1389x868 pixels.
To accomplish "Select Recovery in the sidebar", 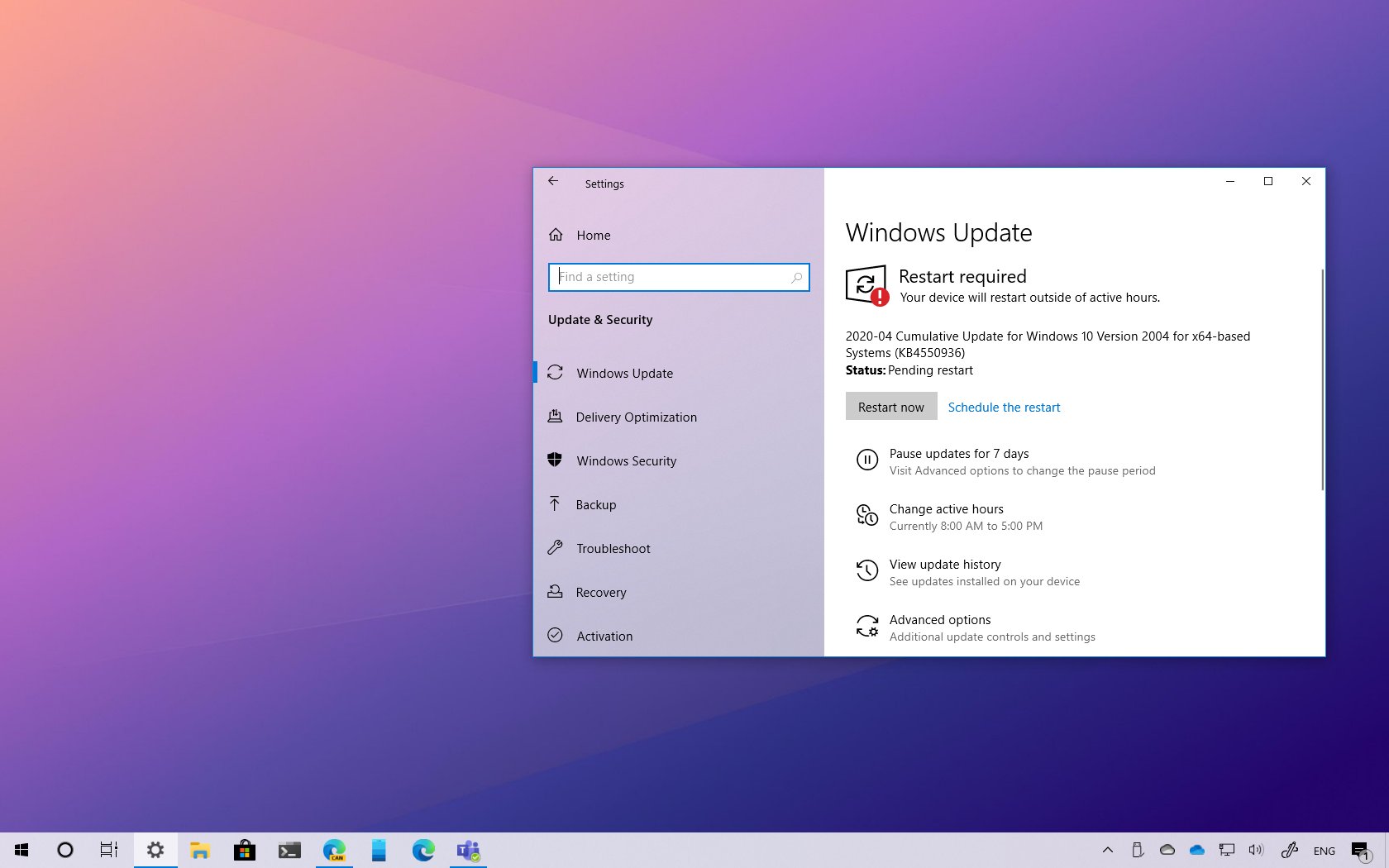I will click(600, 592).
